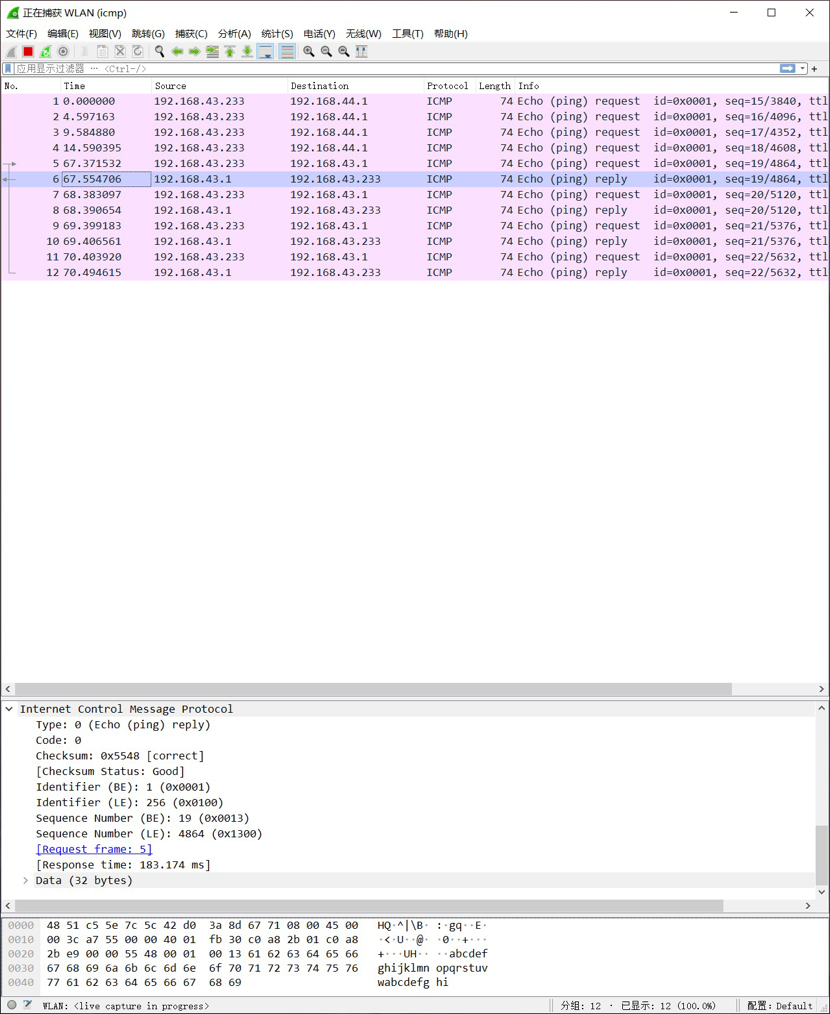This screenshot has width=830, height=1014.
Task: Select Type: 0 (Echo (ping) reply) field
Action: (123, 725)
